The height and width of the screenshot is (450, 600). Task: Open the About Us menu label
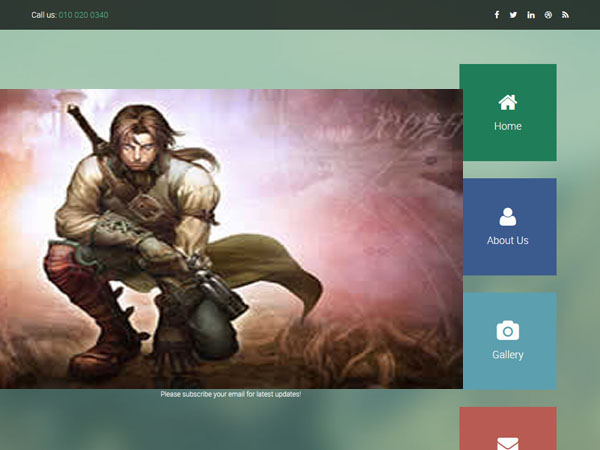(x=507, y=241)
